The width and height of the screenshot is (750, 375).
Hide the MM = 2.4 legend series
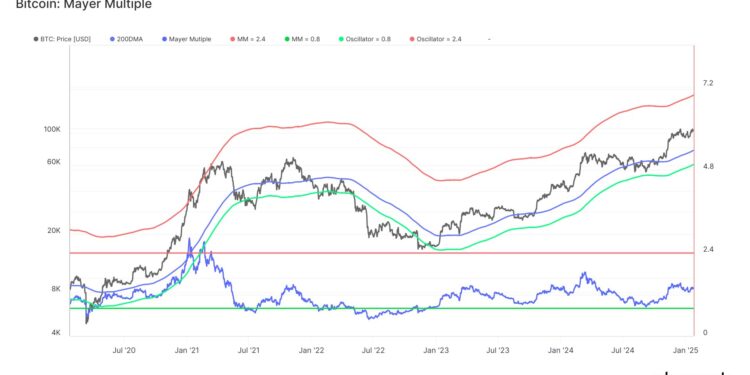(248, 39)
